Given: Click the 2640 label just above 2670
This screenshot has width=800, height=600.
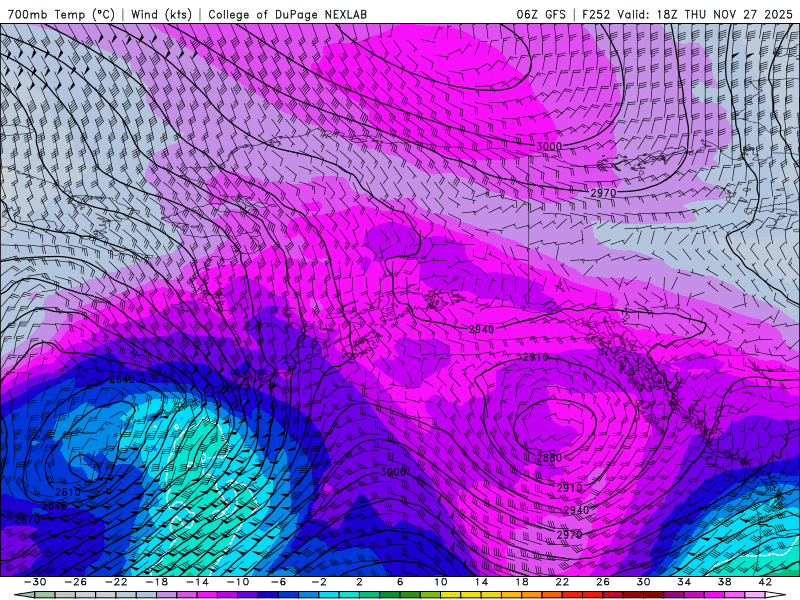Looking at the screenshot, I should 55,506.
